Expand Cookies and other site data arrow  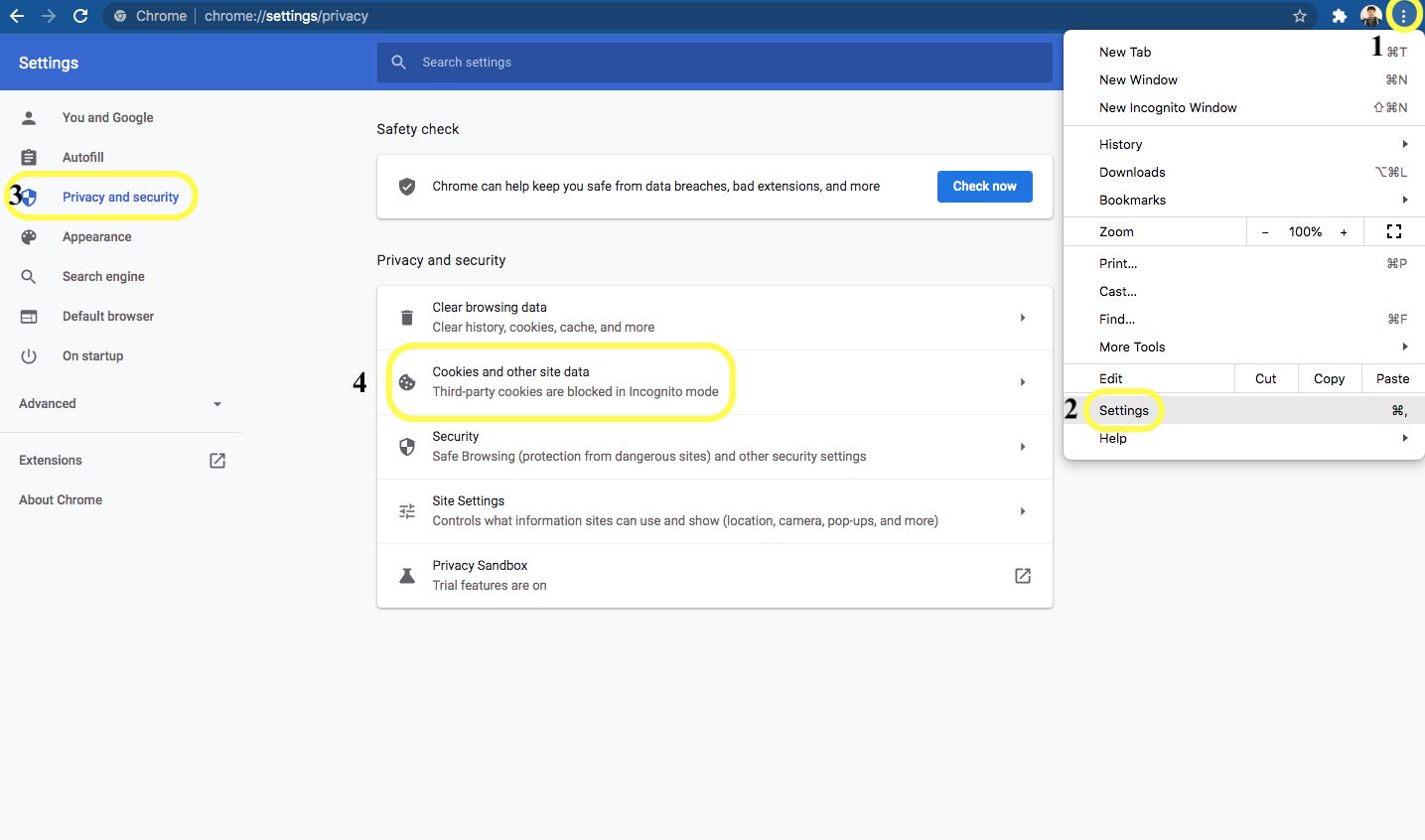(1023, 382)
